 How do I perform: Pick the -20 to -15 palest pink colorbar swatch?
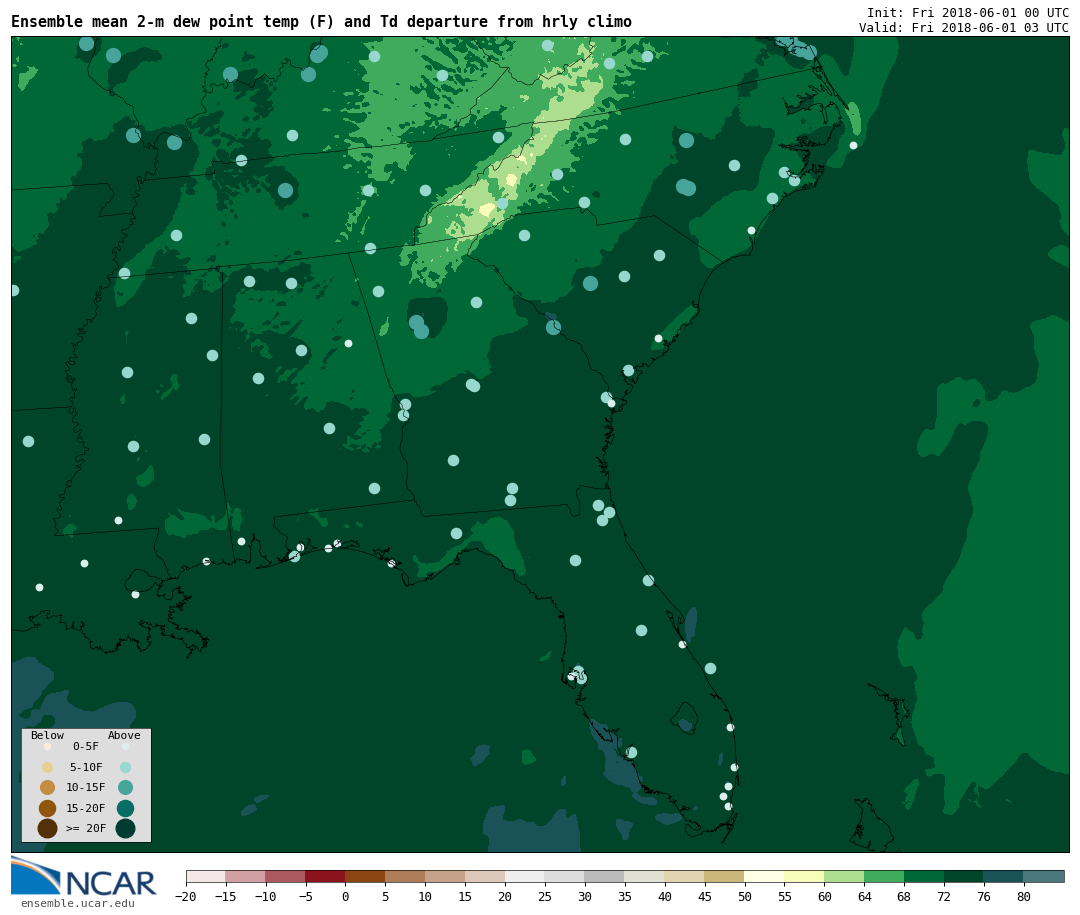point(205,876)
